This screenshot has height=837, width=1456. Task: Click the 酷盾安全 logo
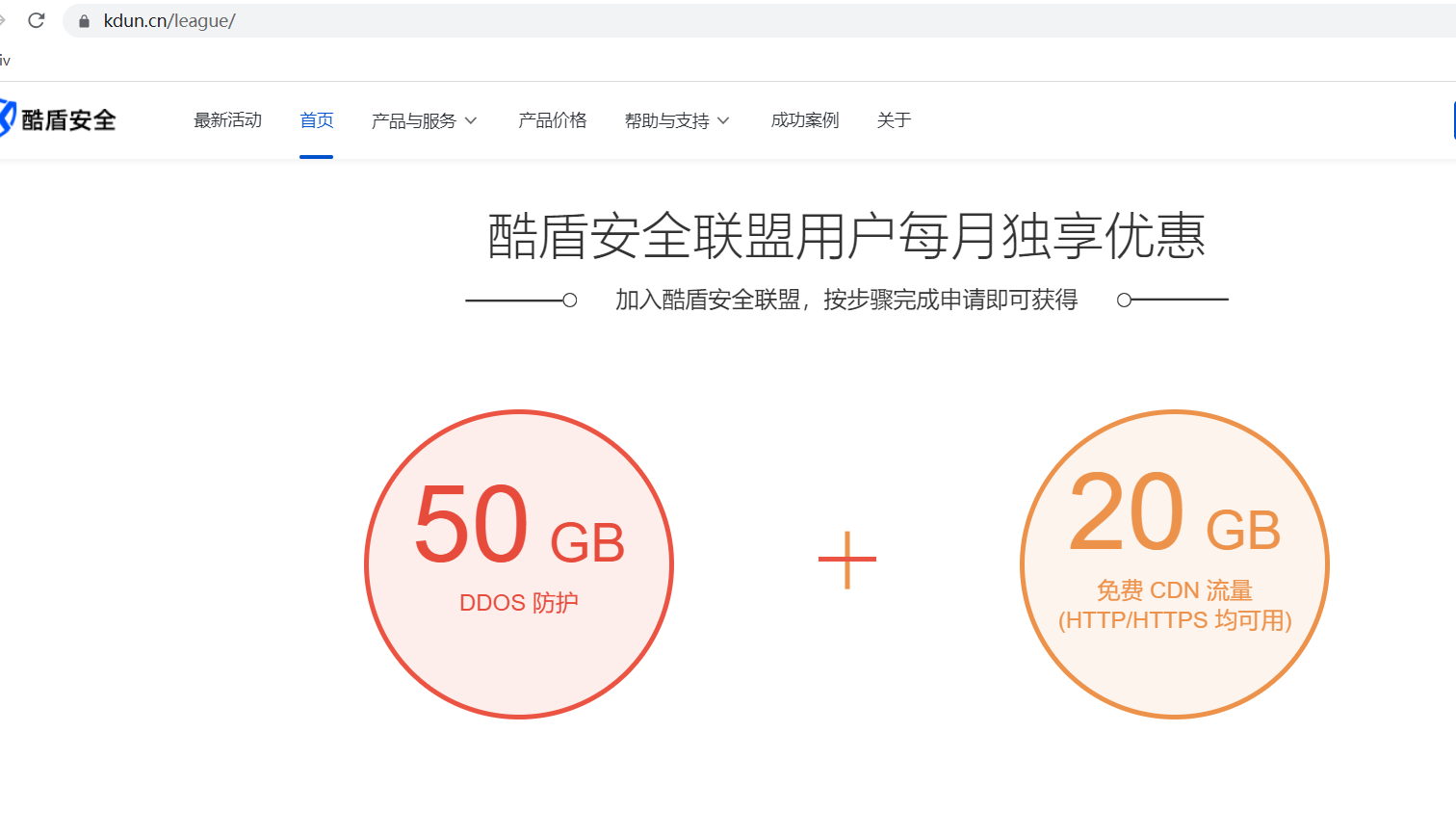click(x=58, y=119)
